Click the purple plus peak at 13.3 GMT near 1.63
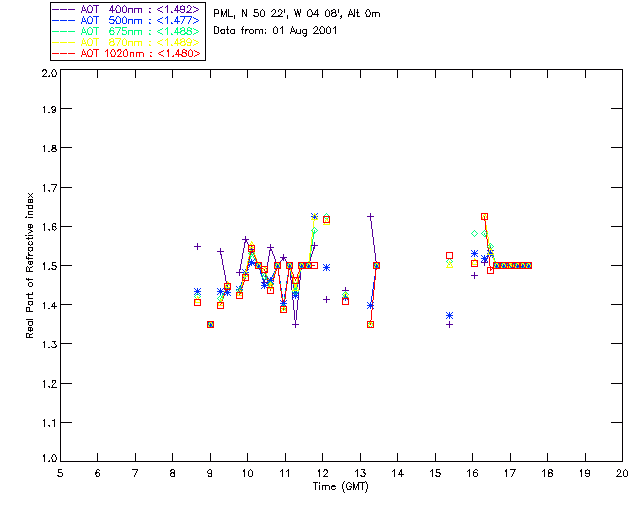 (370, 216)
